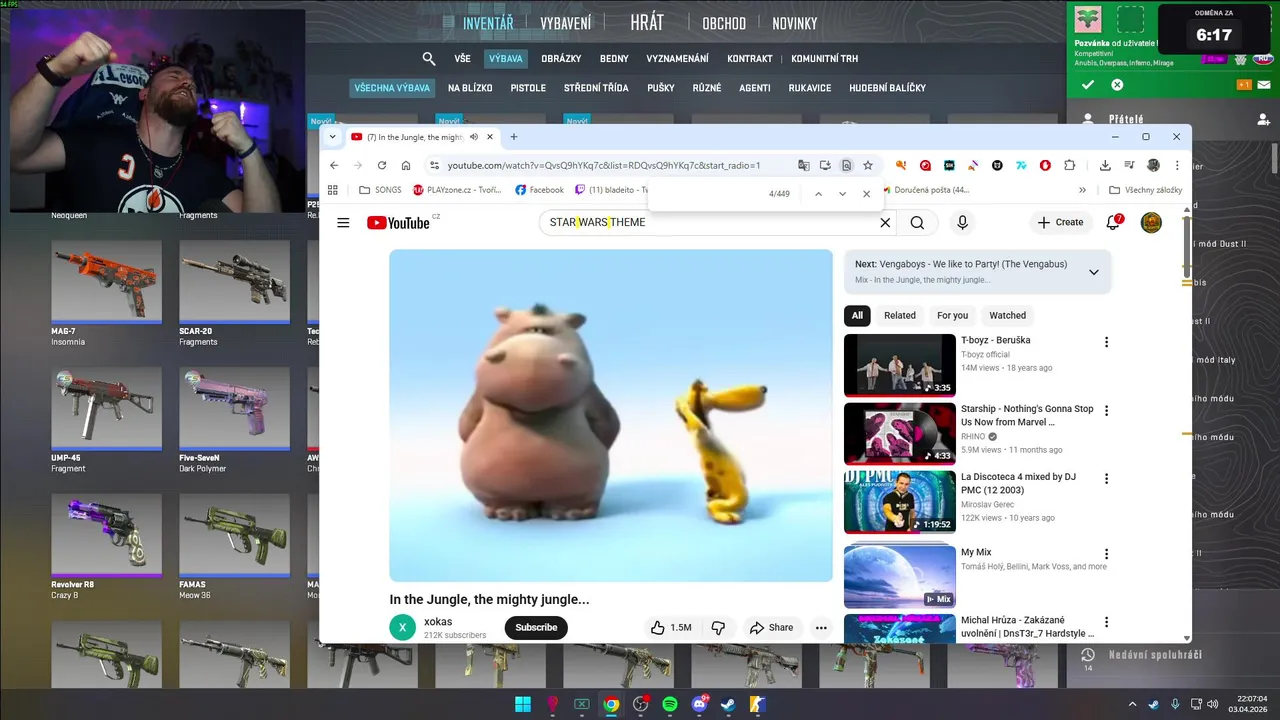Open Chrome downloads icon
Image resolution: width=1280 pixels, height=720 pixels.
click(x=1105, y=165)
